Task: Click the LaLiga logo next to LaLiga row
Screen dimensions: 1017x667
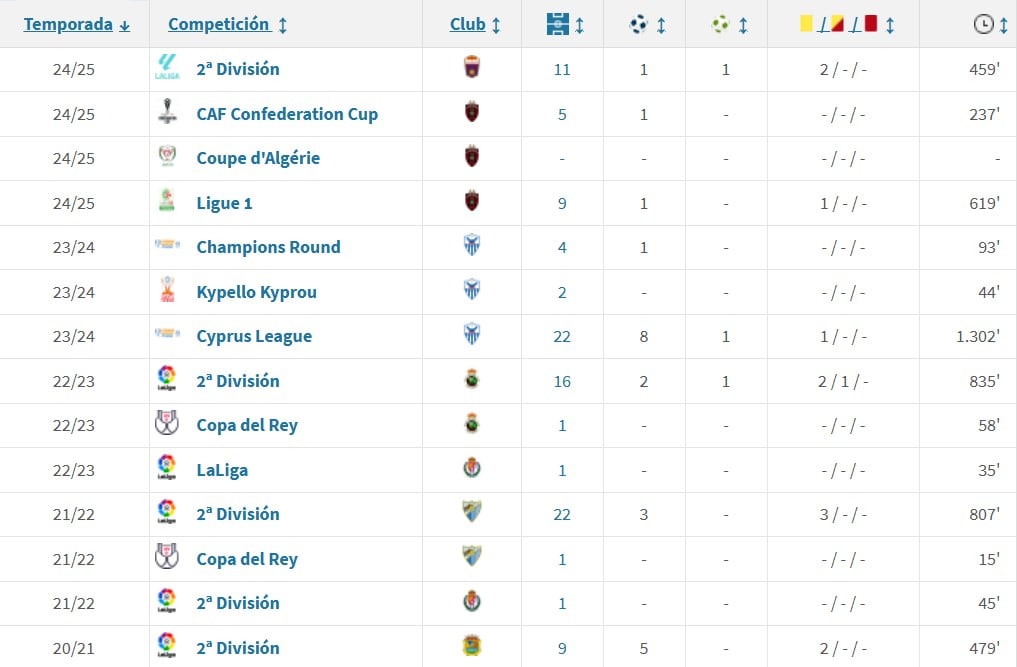Action: click(x=168, y=469)
